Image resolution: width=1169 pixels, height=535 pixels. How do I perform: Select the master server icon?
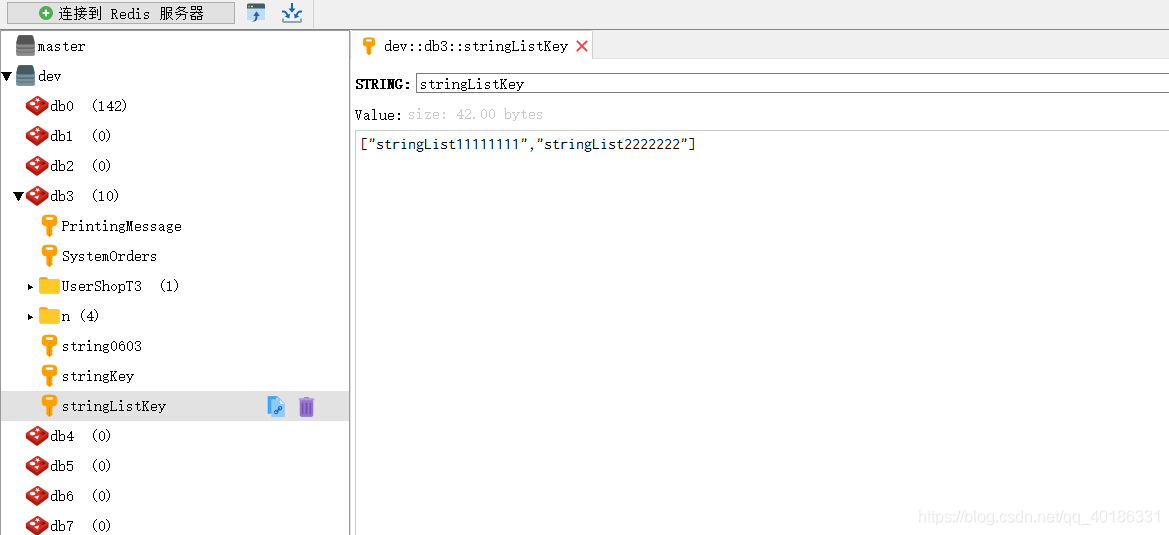[25, 45]
